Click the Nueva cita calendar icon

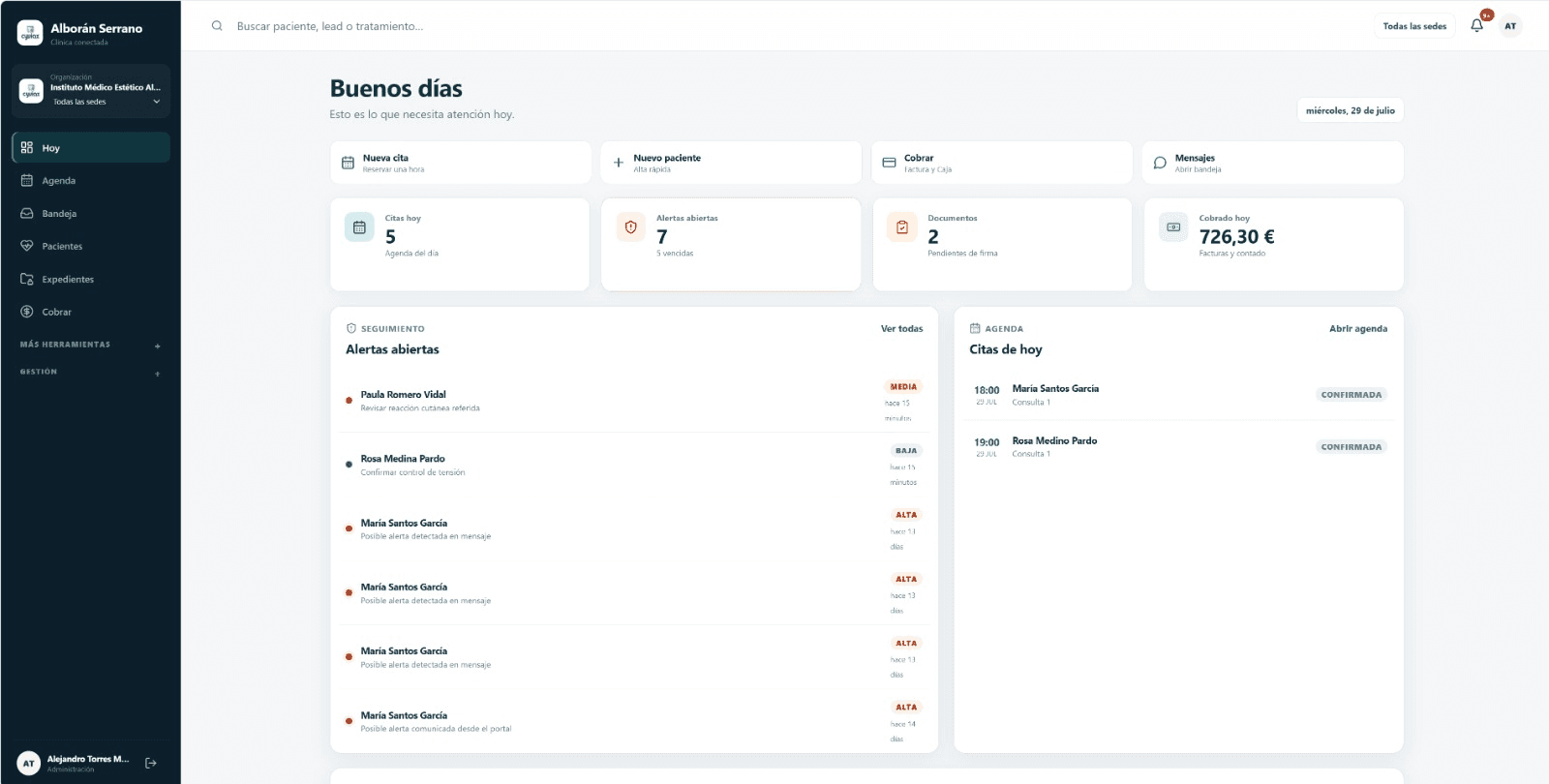click(x=348, y=163)
